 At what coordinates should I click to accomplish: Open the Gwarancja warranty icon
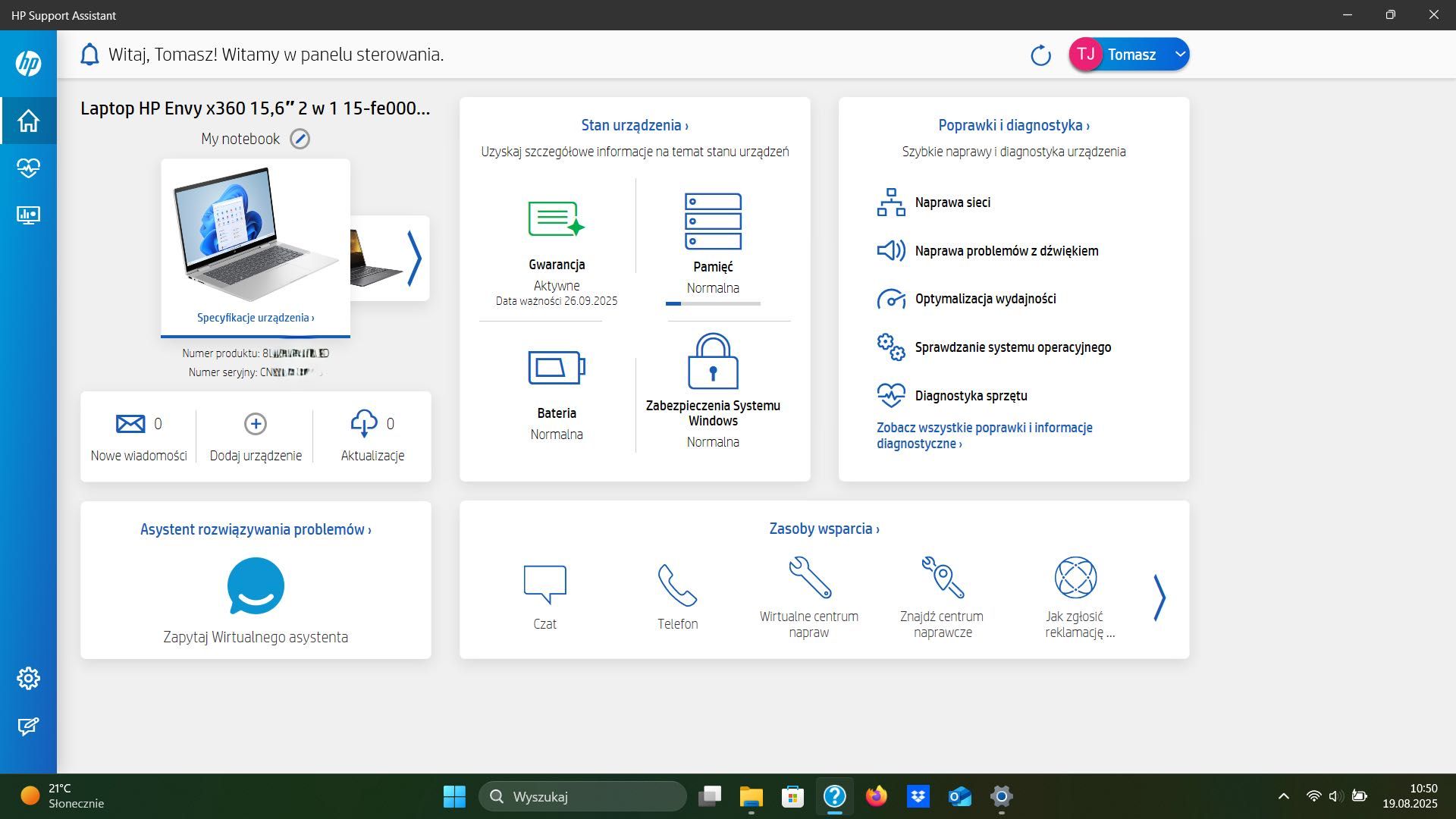coord(557,220)
